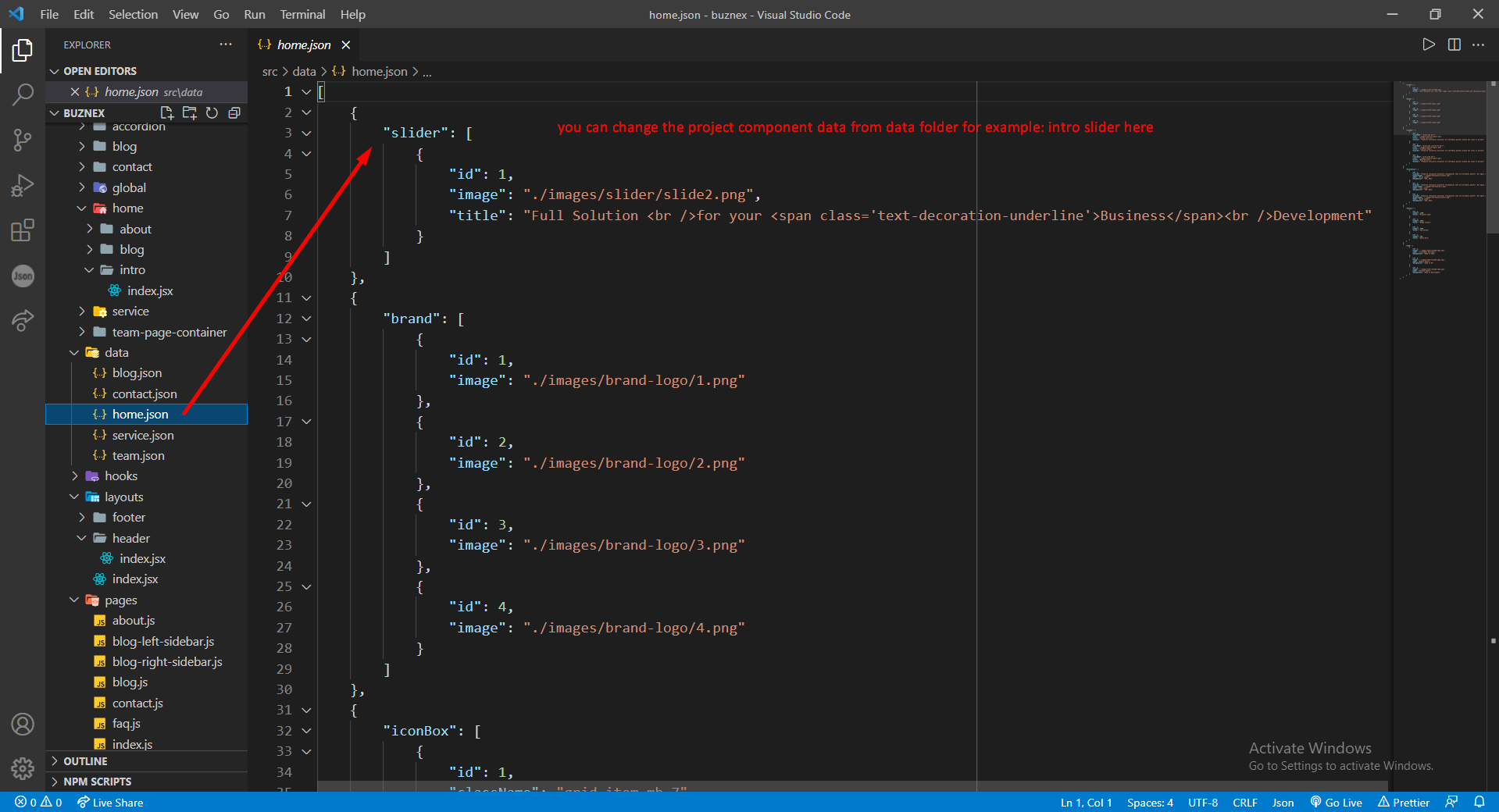
Task: Click the data breadcrumb segment
Action: (305, 72)
